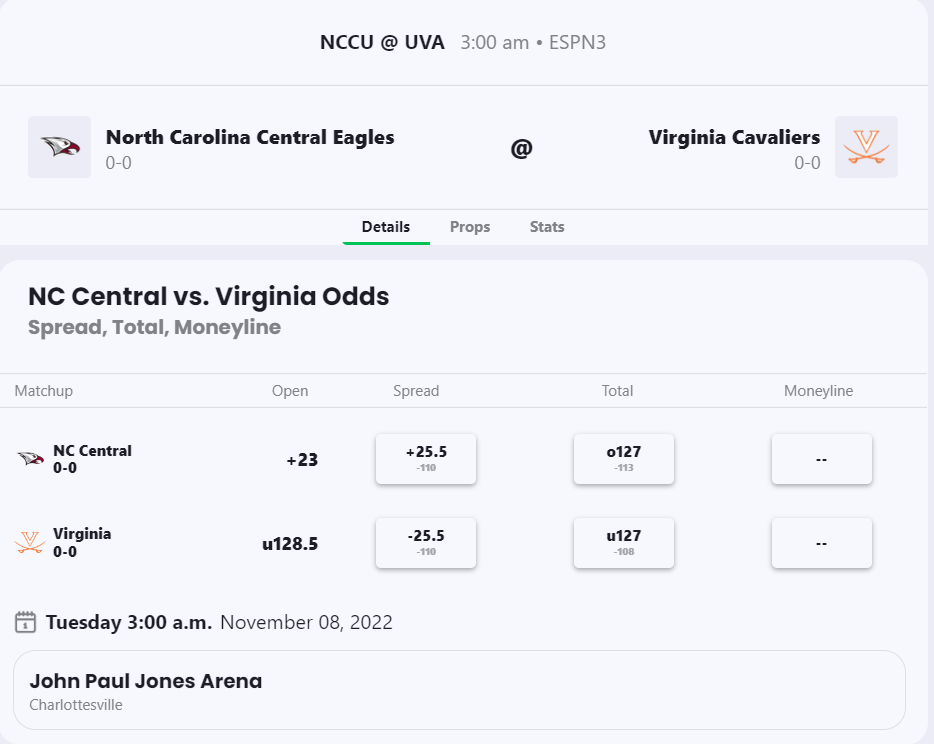
Task: Select Virginia -25.5 spread bet
Action: click(426, 543)
